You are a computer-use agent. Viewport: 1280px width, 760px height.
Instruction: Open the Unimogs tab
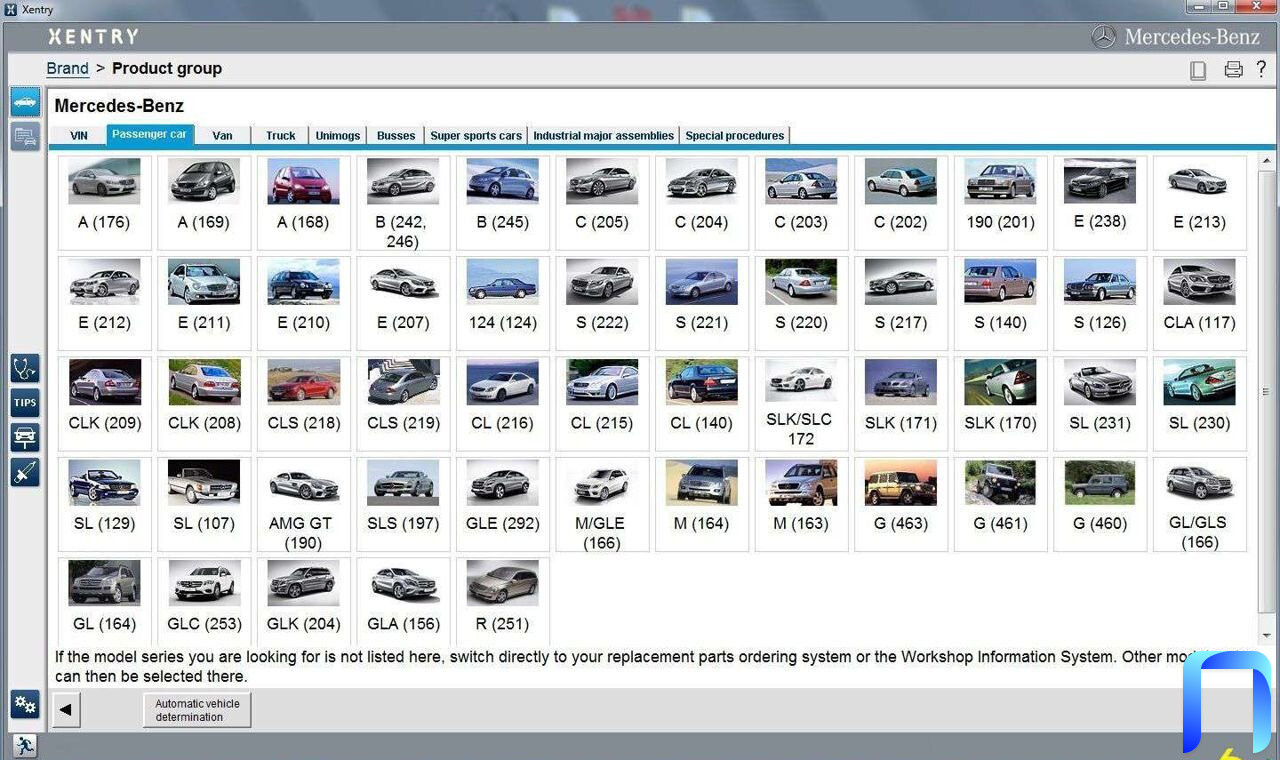338,136
